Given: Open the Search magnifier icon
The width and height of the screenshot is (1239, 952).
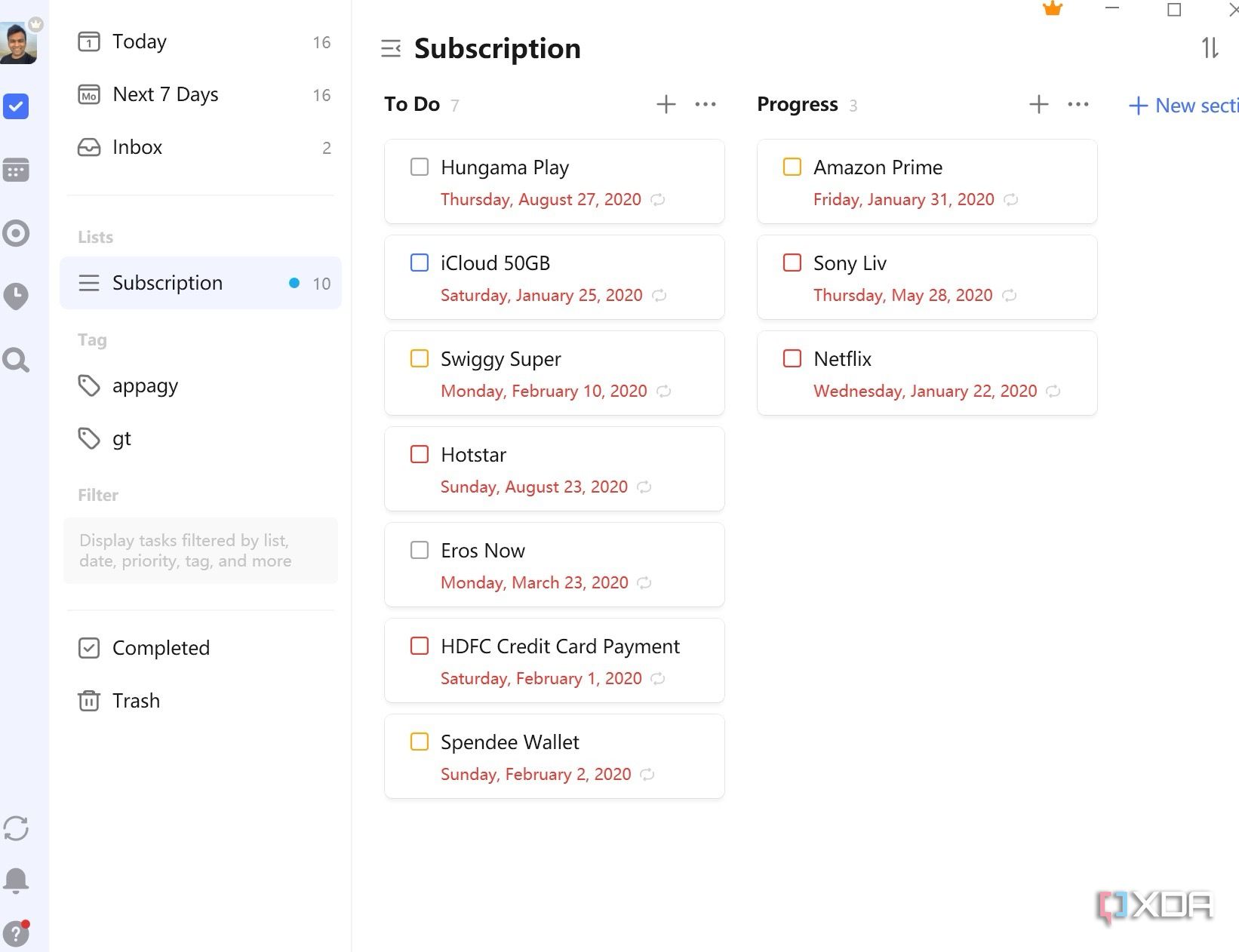Looking at the screenshot, I should pyautogui.click(x=16, y=361).
